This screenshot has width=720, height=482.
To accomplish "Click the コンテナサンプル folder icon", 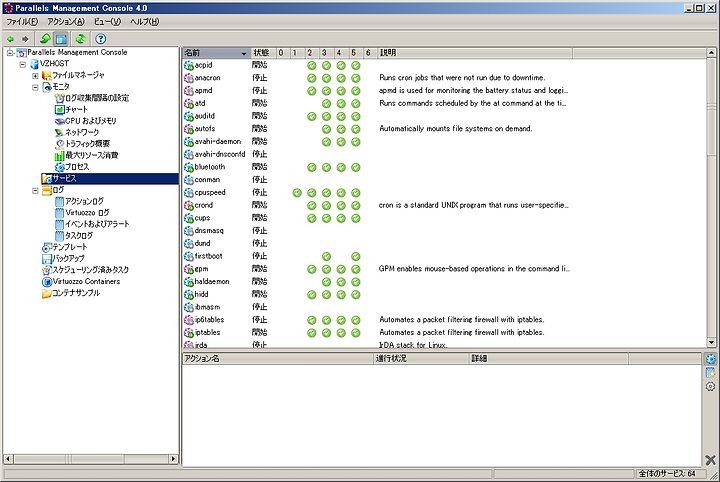I will (x=46, y=293).
